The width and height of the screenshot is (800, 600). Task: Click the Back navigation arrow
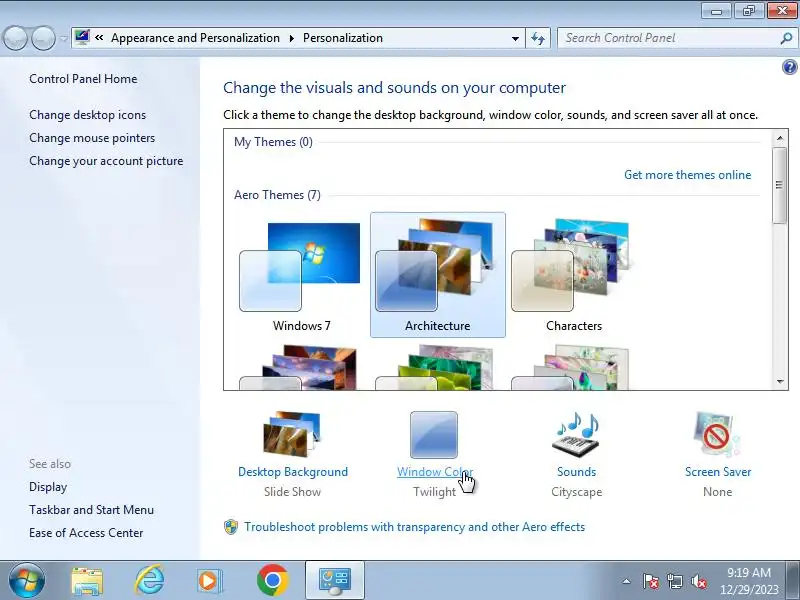(15, 38)
